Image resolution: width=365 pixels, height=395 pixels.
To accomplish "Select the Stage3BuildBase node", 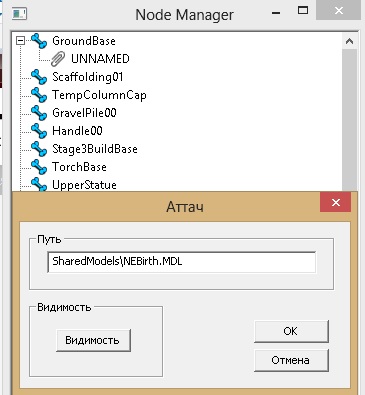I will point(95,149).
